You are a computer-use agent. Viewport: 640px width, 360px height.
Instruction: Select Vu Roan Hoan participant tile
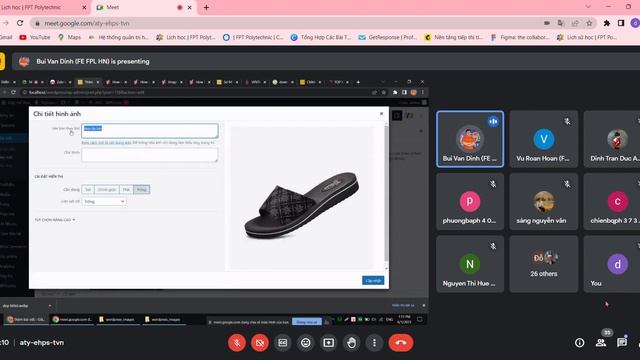tap(544, 139)
